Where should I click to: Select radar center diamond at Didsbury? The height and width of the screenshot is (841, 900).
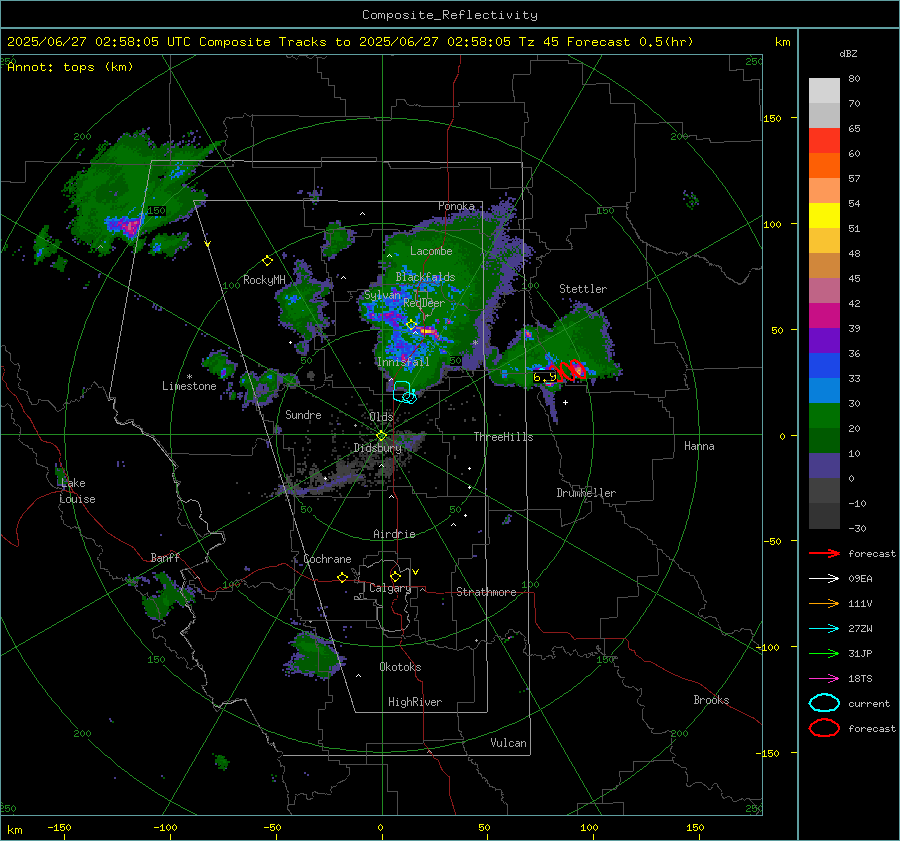click(x=381, y=436)
